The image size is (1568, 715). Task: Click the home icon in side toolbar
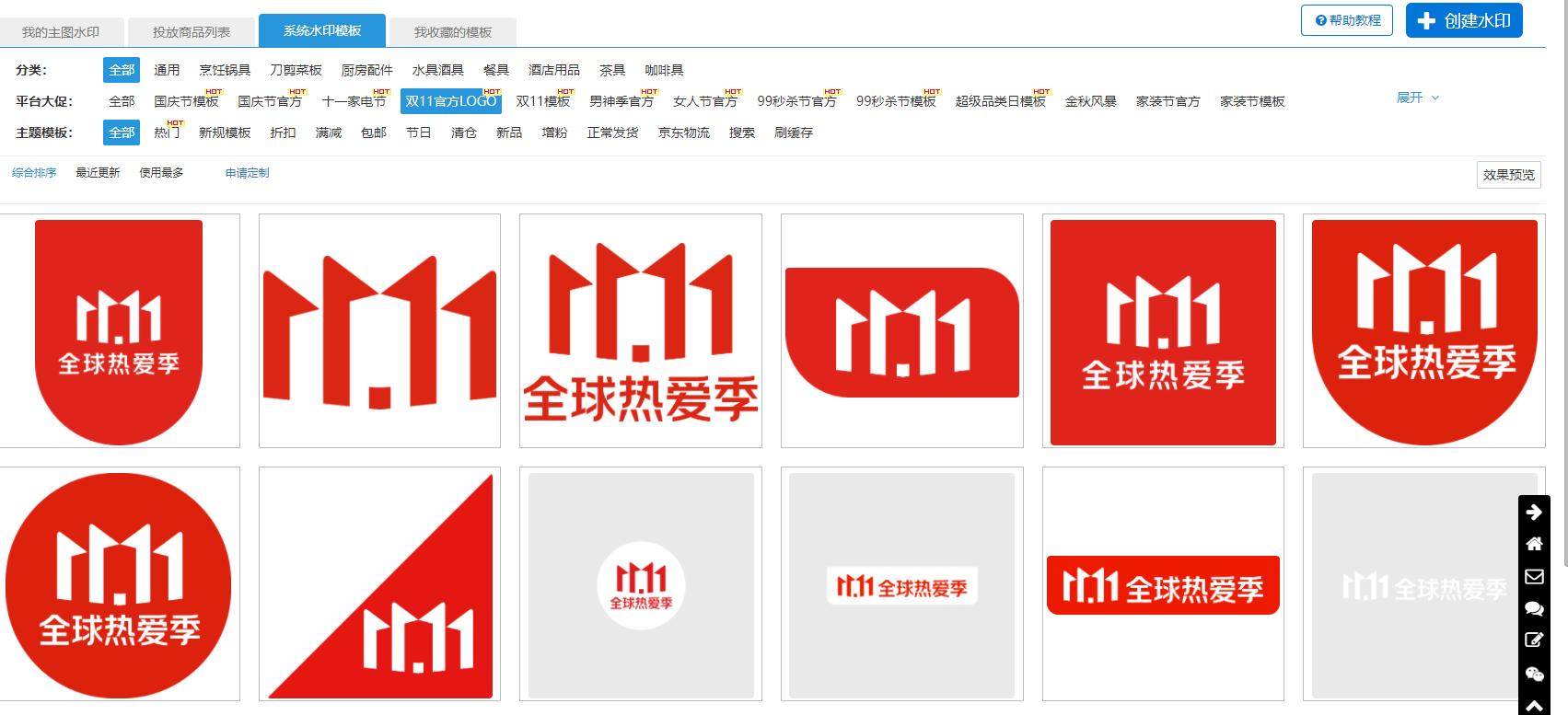click(1534, 544)
